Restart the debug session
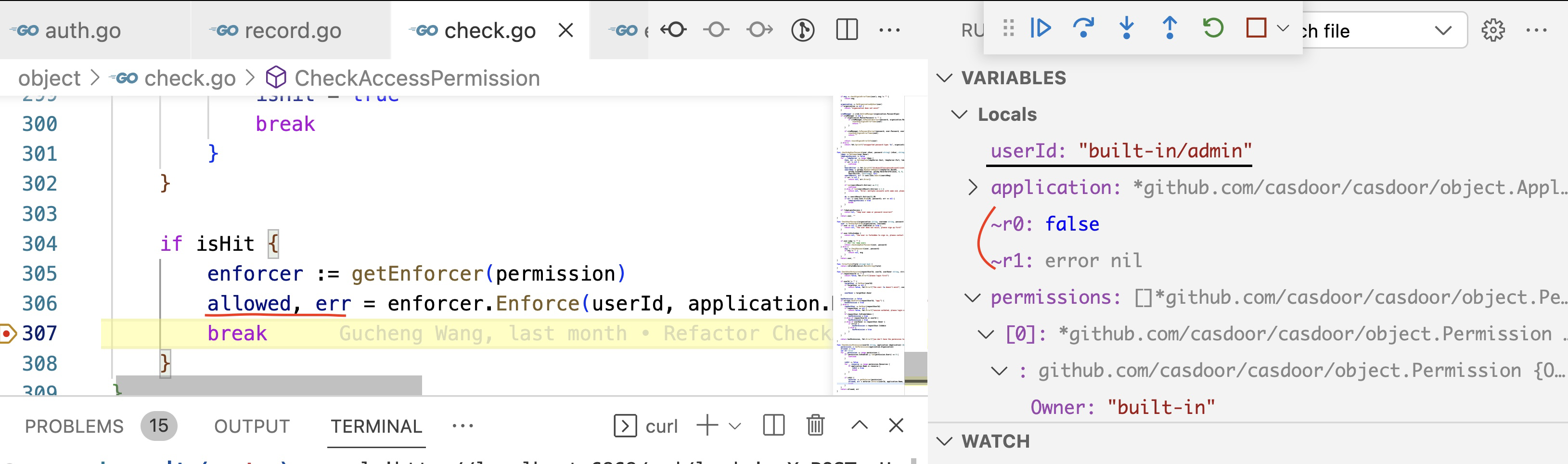This screenshot has width=1568, height=464. [1212, 28]
